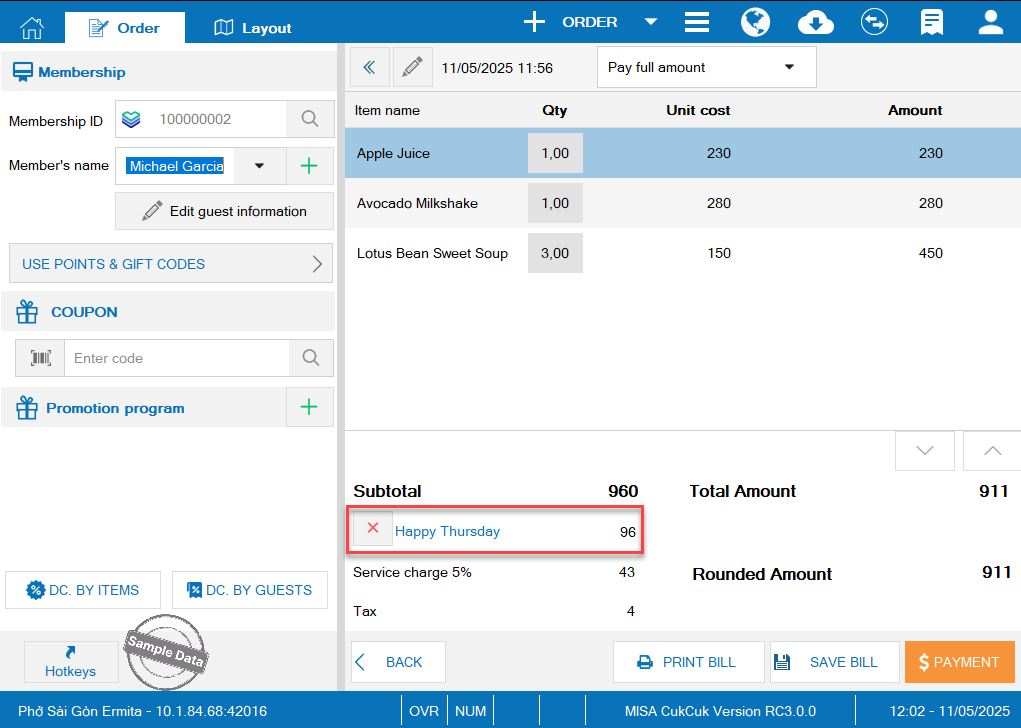Search membership ID with magnifier icon
This screenshot has height=728, width=1021.
point(310,120)
